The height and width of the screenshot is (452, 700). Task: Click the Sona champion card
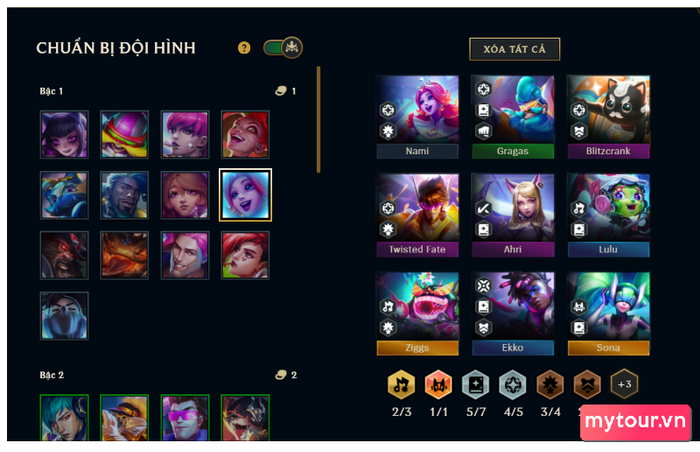coord(608,314)
